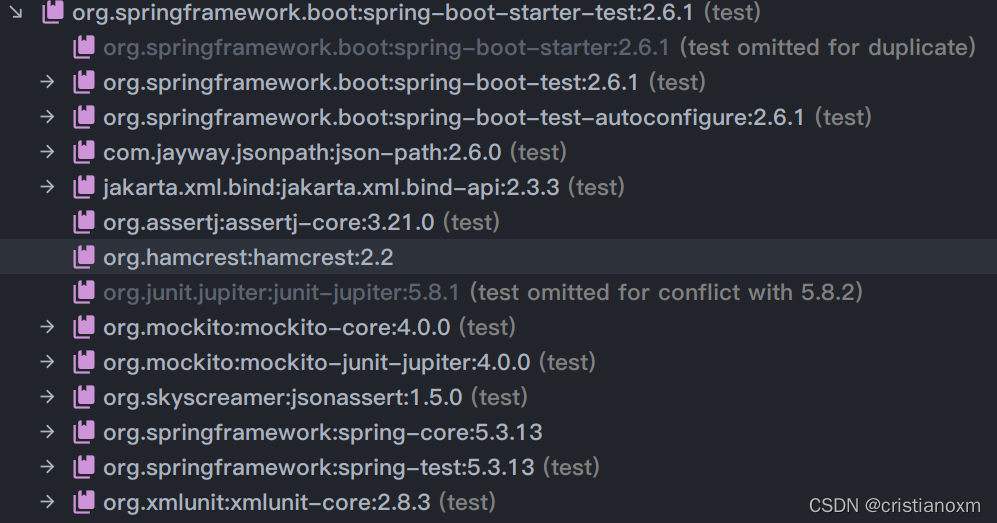Expand jakarta.xml.bind-api:2.3.3 arrow
The width and height of the screenshot is (997, 523).
coord(48,187)
